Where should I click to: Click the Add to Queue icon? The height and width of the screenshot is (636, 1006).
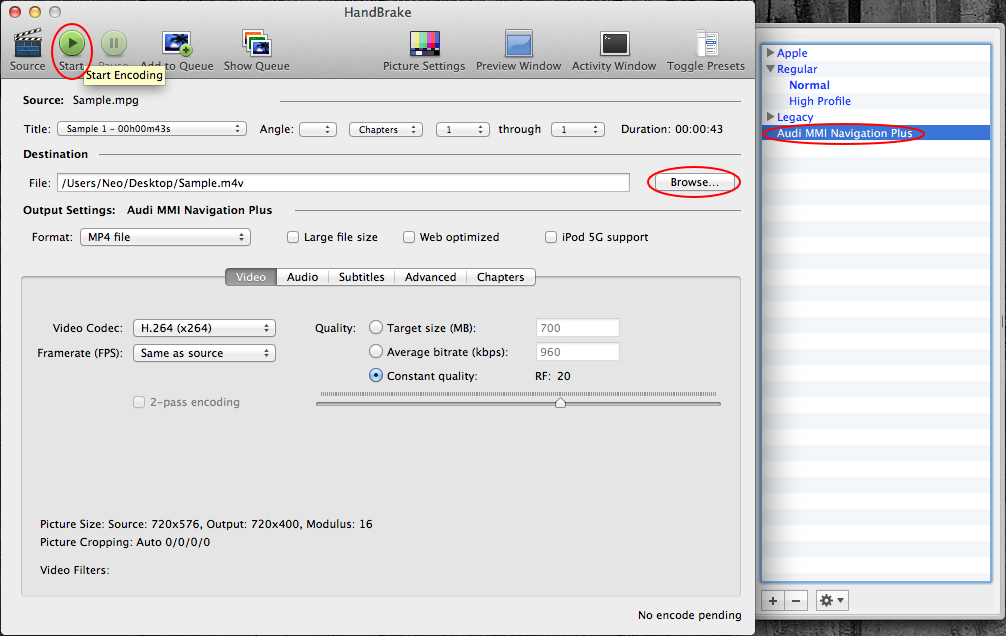pyautogui.click(x=176, y=44)
